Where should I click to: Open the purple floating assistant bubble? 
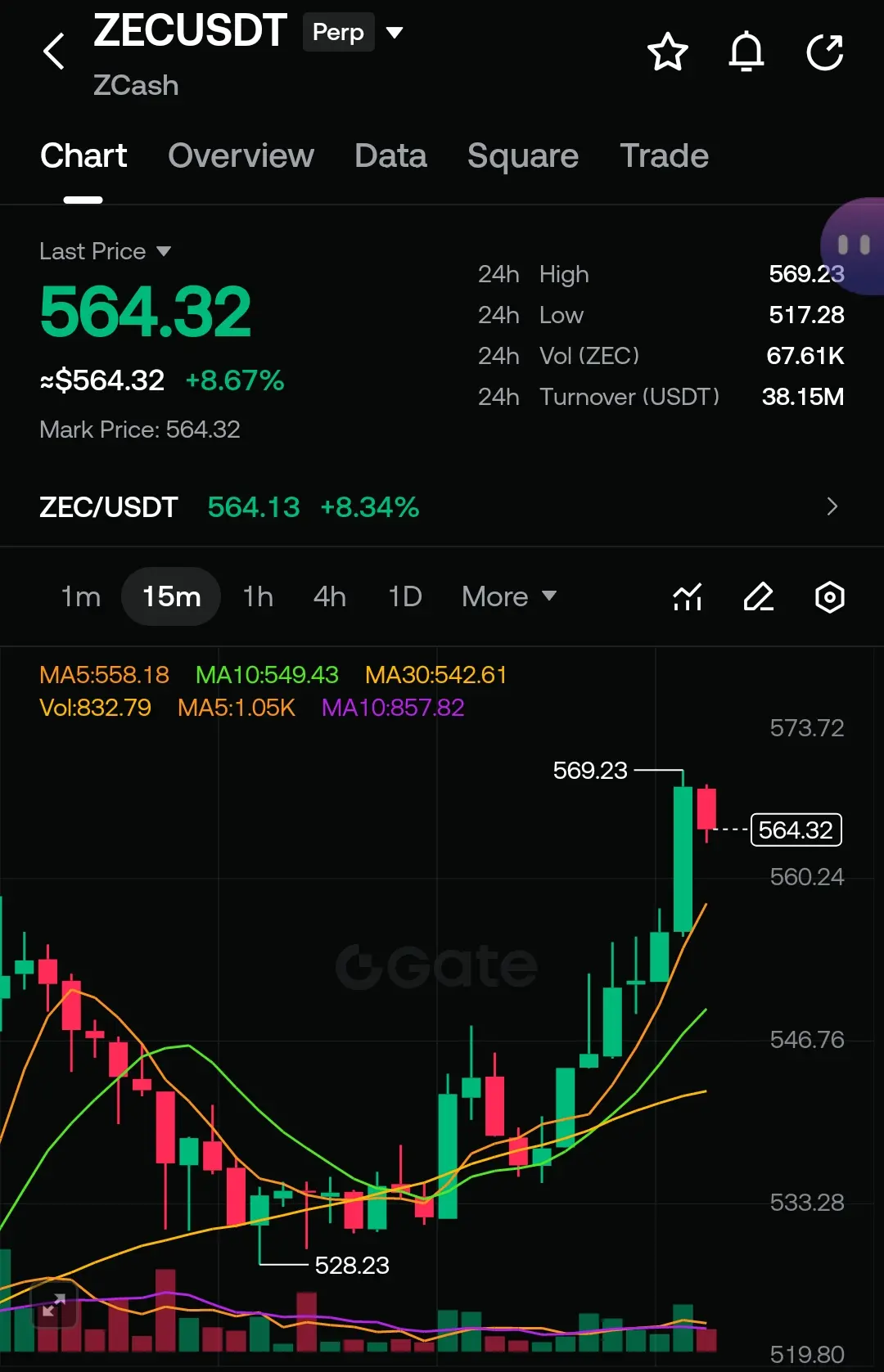pos(853,245)
